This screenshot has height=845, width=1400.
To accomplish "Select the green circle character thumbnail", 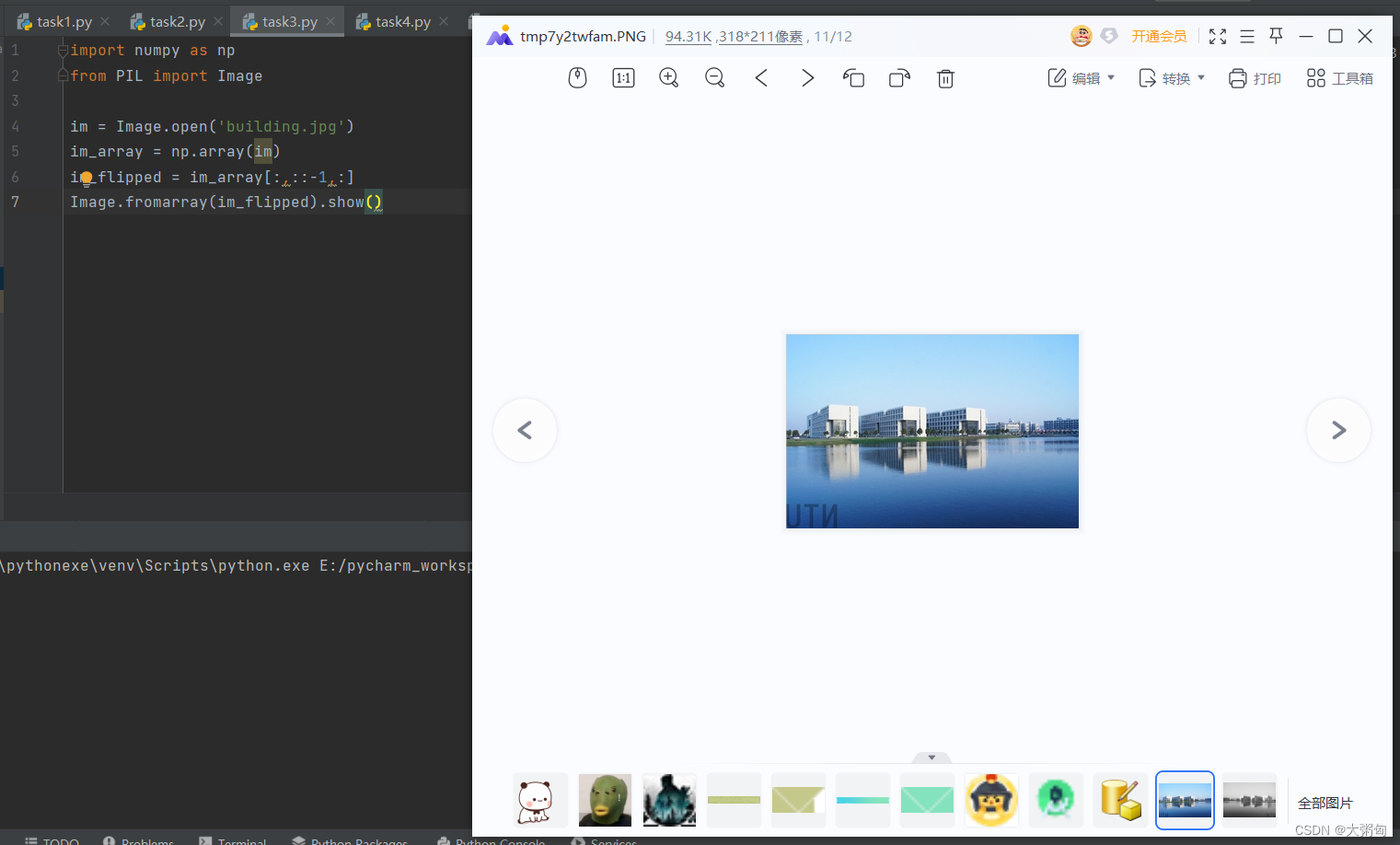I will [x=1056, y=800].
